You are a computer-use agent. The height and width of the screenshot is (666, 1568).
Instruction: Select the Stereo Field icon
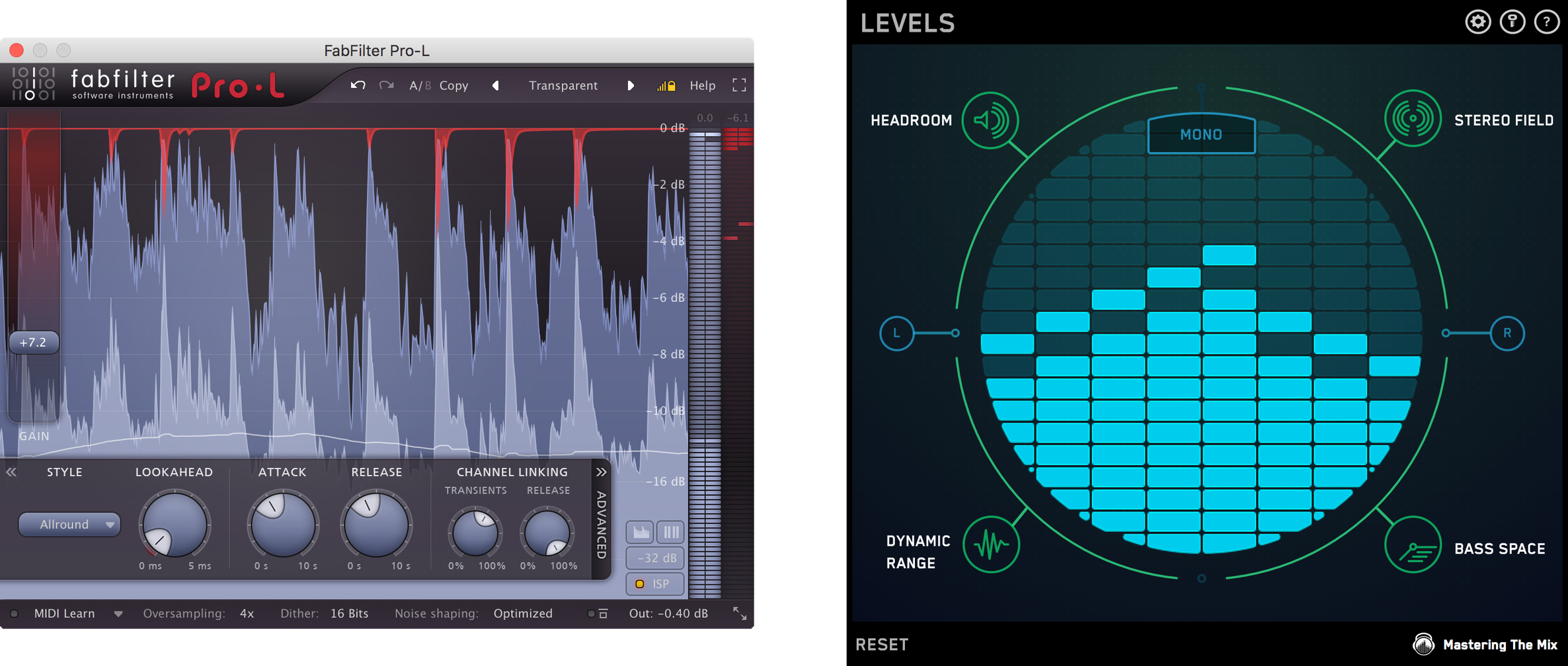coord(1413,120)
